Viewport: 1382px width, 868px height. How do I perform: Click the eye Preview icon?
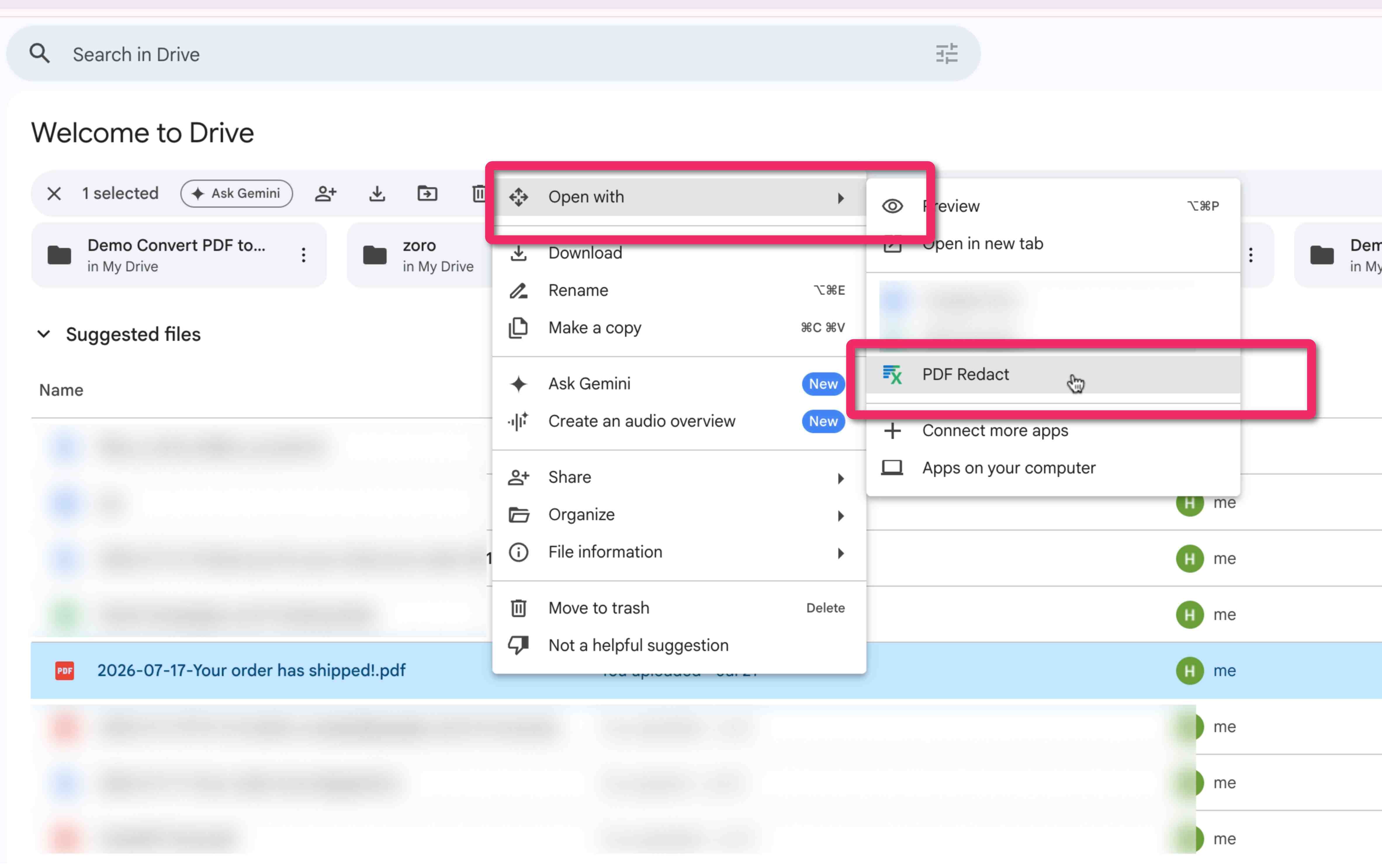click(892, 206)
